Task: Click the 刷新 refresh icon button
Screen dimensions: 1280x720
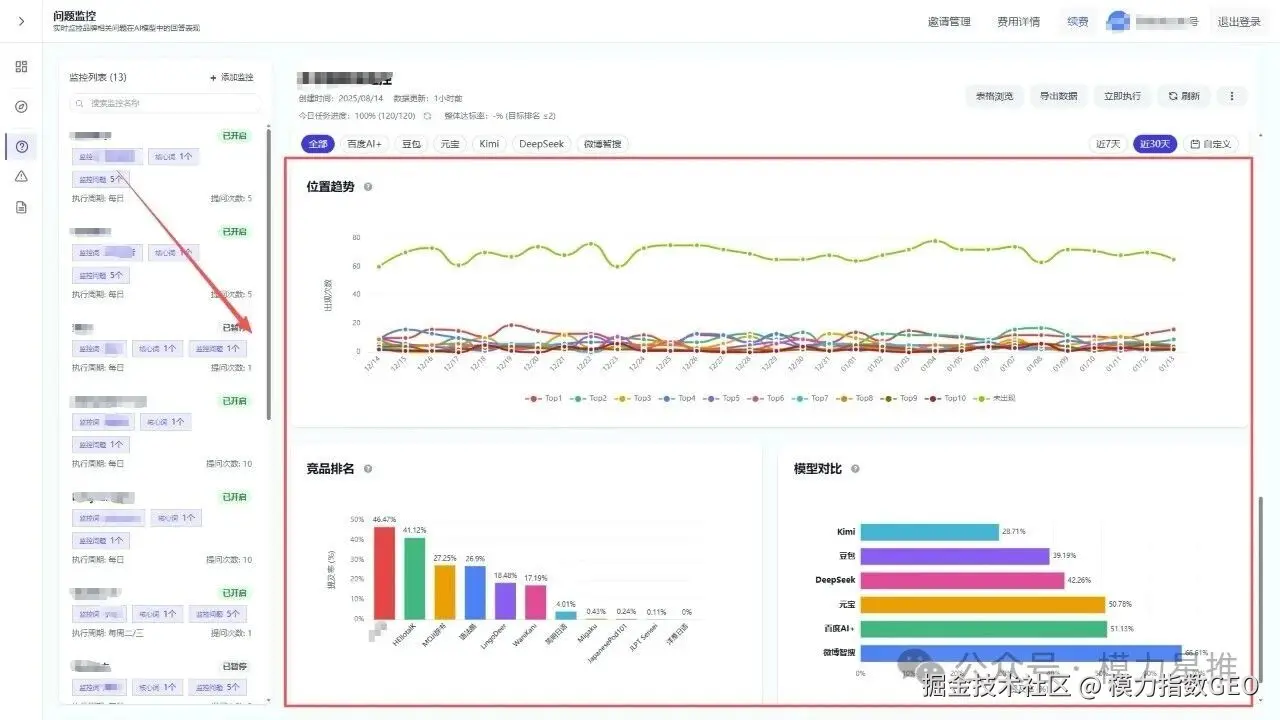Action: tap(1184, 96)
